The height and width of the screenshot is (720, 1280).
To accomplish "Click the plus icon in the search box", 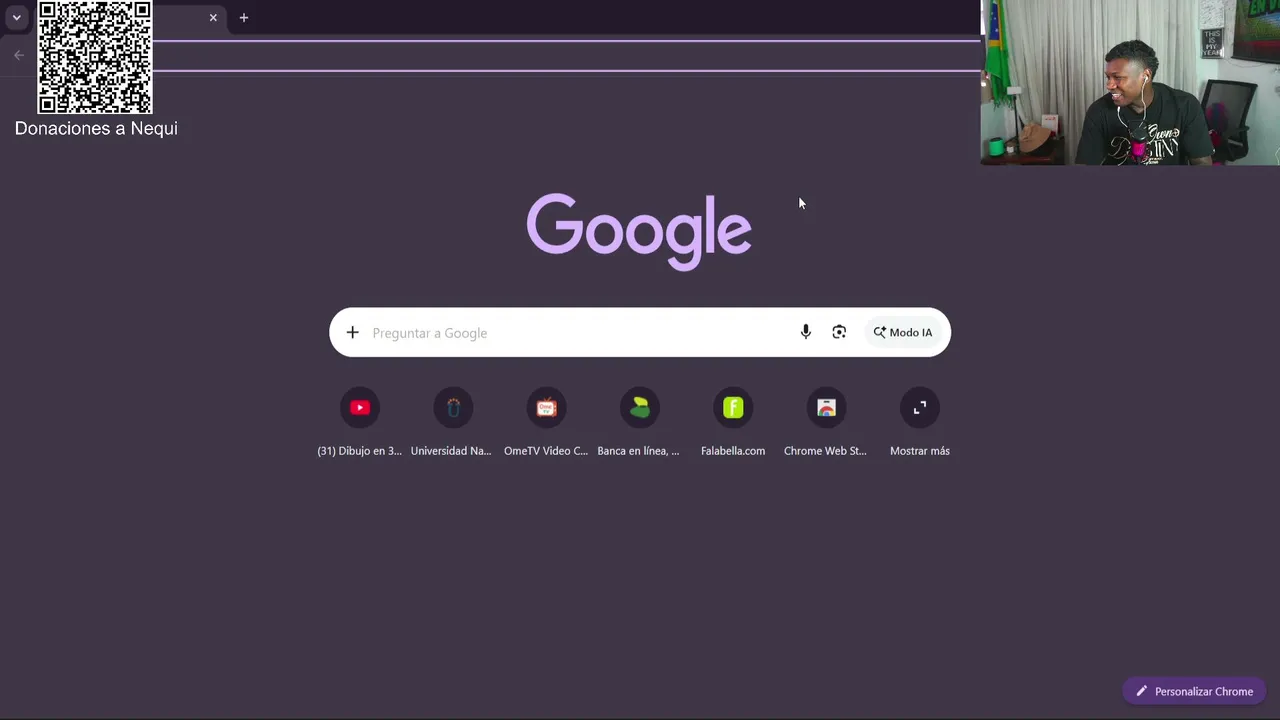I will pos(352,332).
